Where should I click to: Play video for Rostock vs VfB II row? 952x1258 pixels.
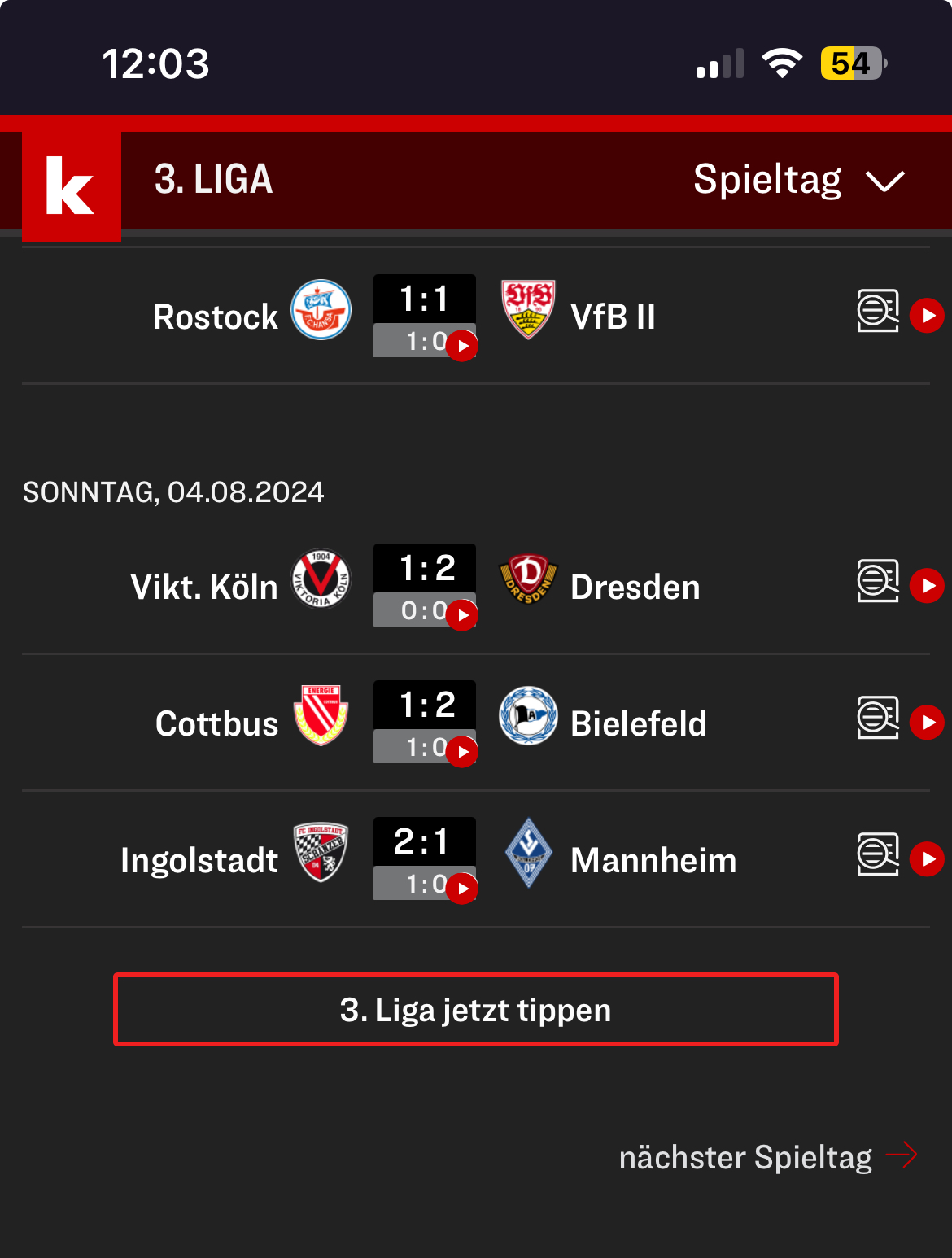tap(927, 316)
